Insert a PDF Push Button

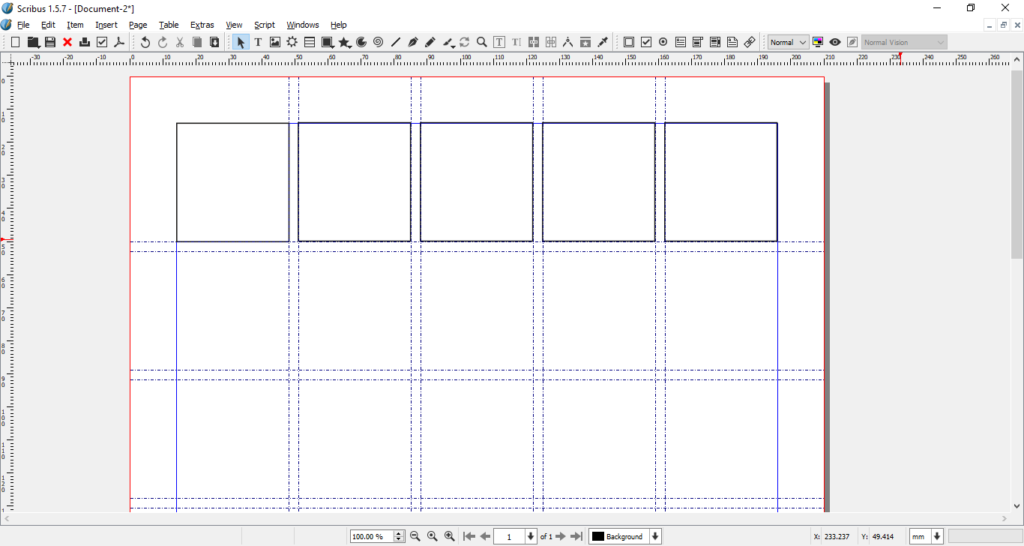coord(629,42)
